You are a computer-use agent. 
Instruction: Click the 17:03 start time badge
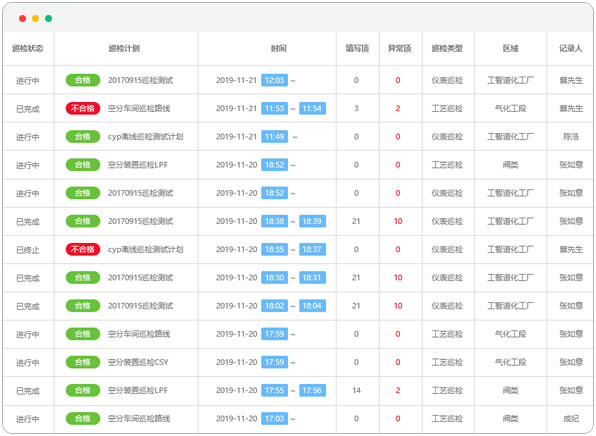[274, 419]
